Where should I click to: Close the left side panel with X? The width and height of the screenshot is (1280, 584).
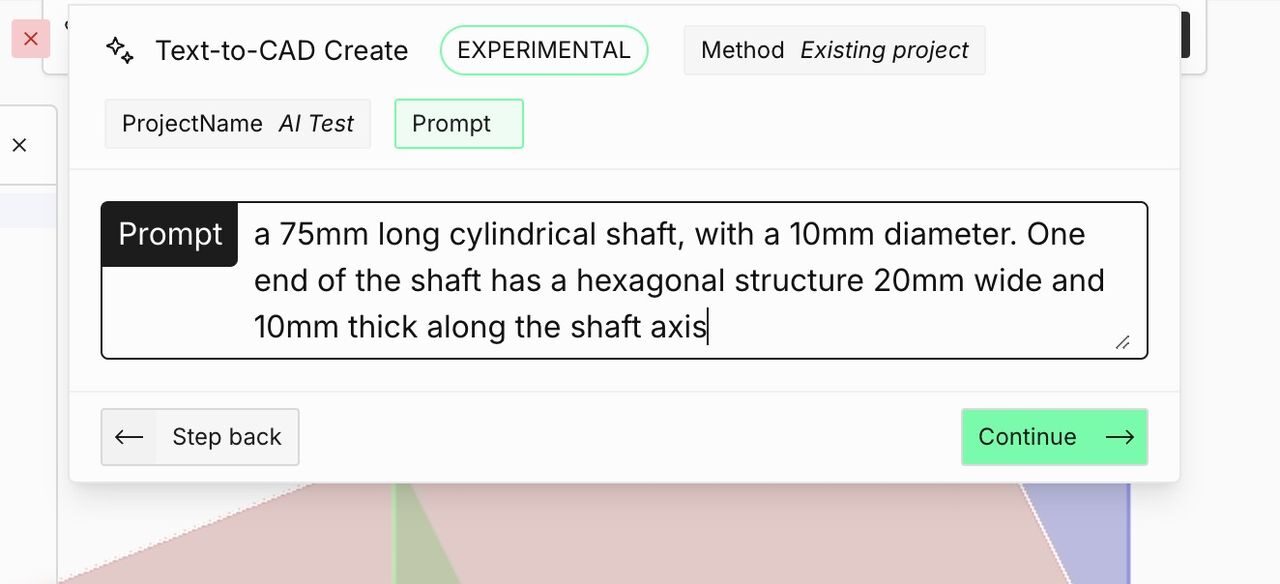[x=19, y=146]
